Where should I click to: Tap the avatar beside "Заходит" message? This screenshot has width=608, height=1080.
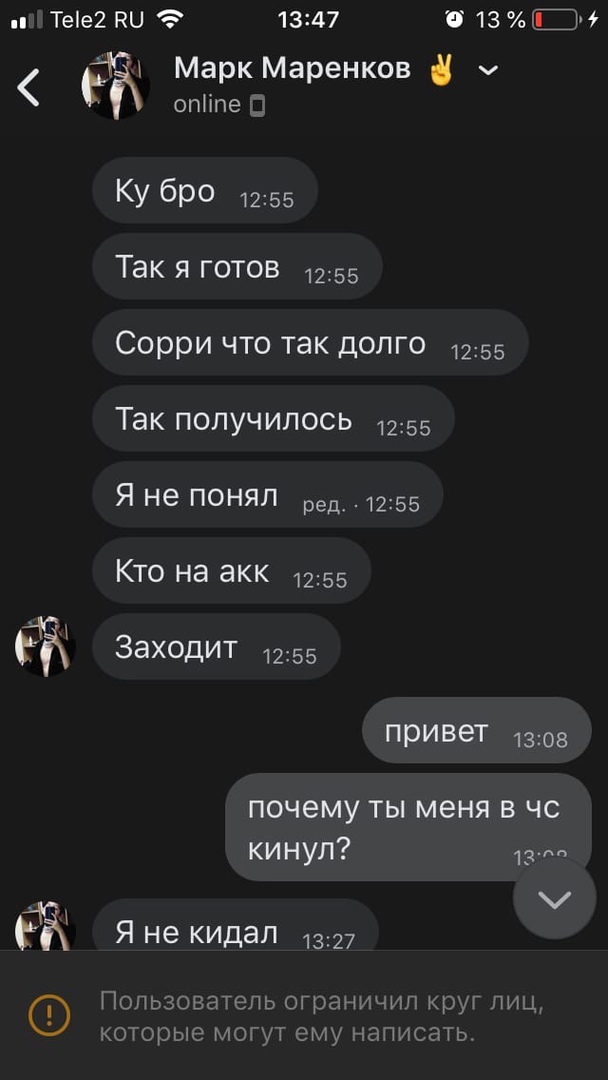[45, 646]
